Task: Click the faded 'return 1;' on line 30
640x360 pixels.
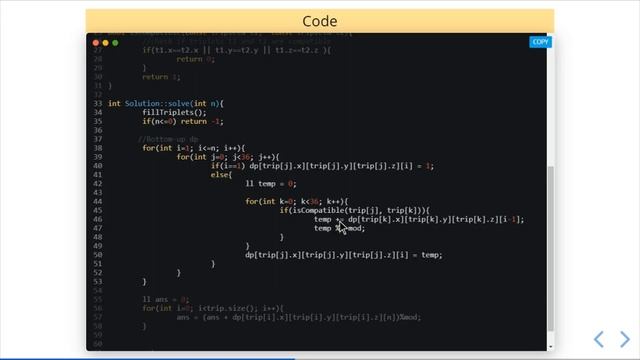Action: (x=161, y=77)
